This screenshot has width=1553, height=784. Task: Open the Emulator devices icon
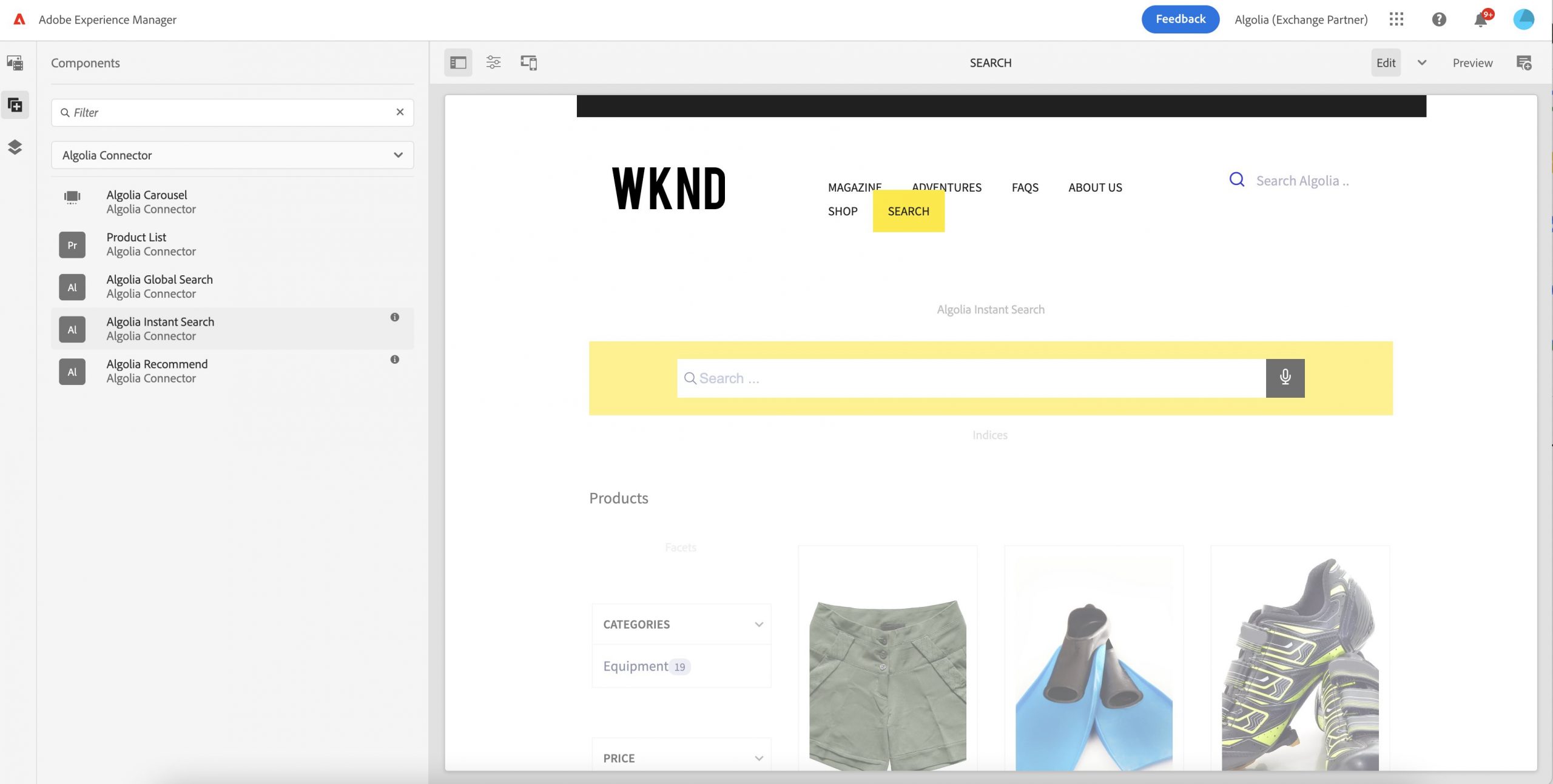(x=528, y=63)
